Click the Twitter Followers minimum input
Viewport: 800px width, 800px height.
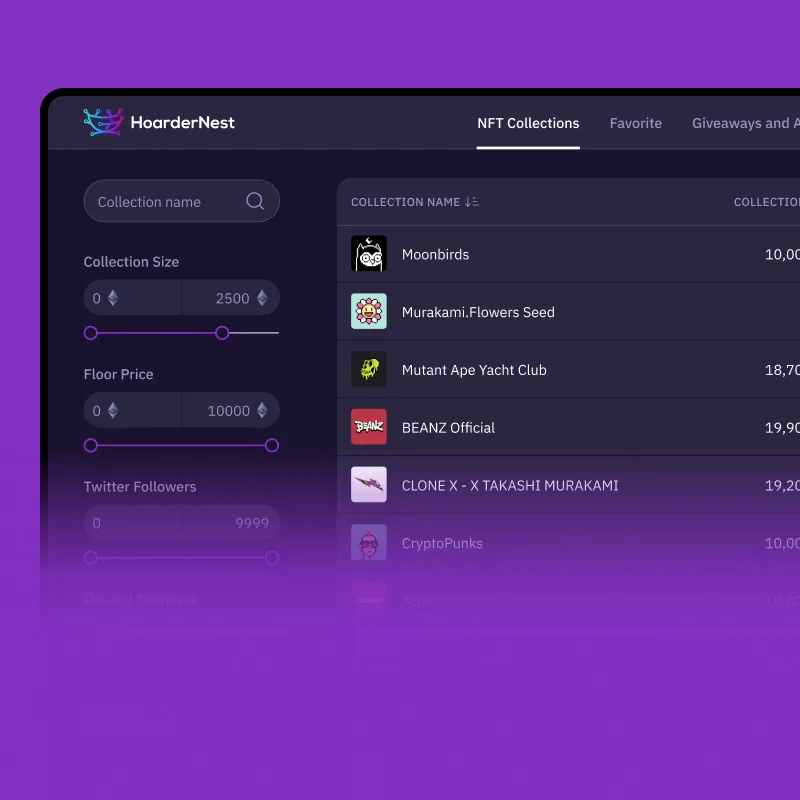click(x=133, y=522)
